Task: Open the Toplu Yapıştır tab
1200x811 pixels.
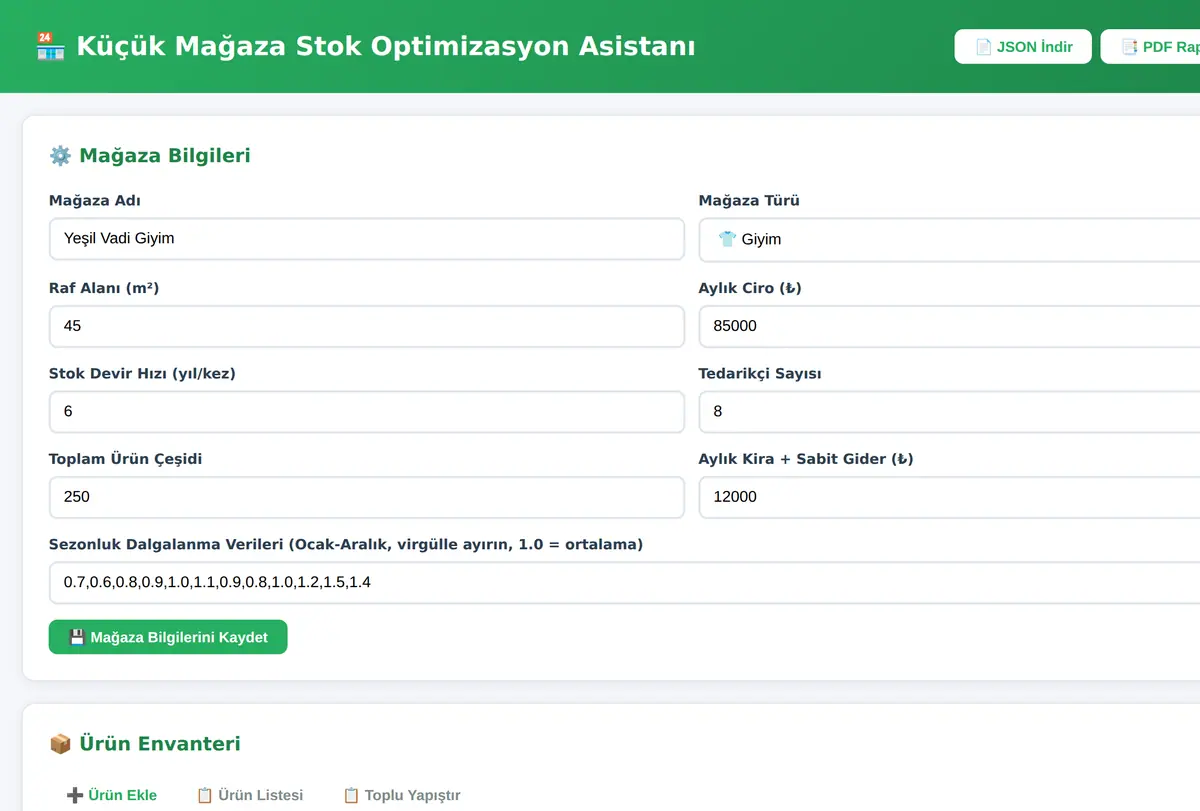Action: coord(401,795)
